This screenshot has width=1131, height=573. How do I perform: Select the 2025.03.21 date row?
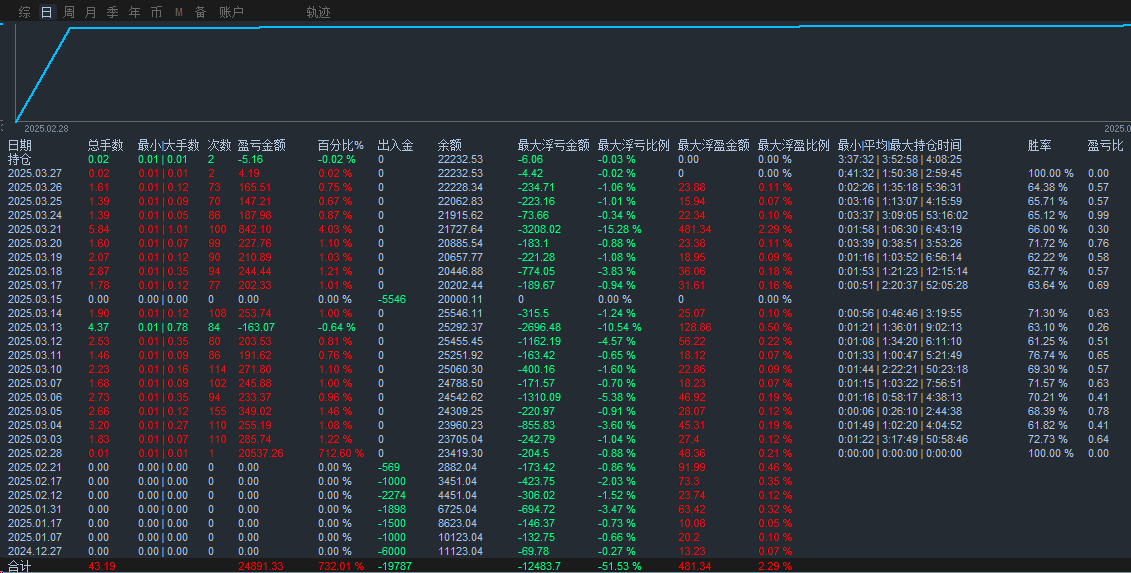pyautogui.click(x=35, y=229)
